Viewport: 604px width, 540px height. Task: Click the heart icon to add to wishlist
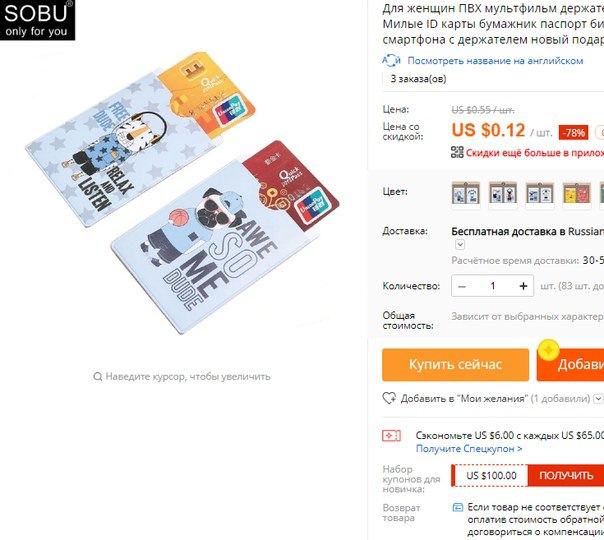[389, 398]
